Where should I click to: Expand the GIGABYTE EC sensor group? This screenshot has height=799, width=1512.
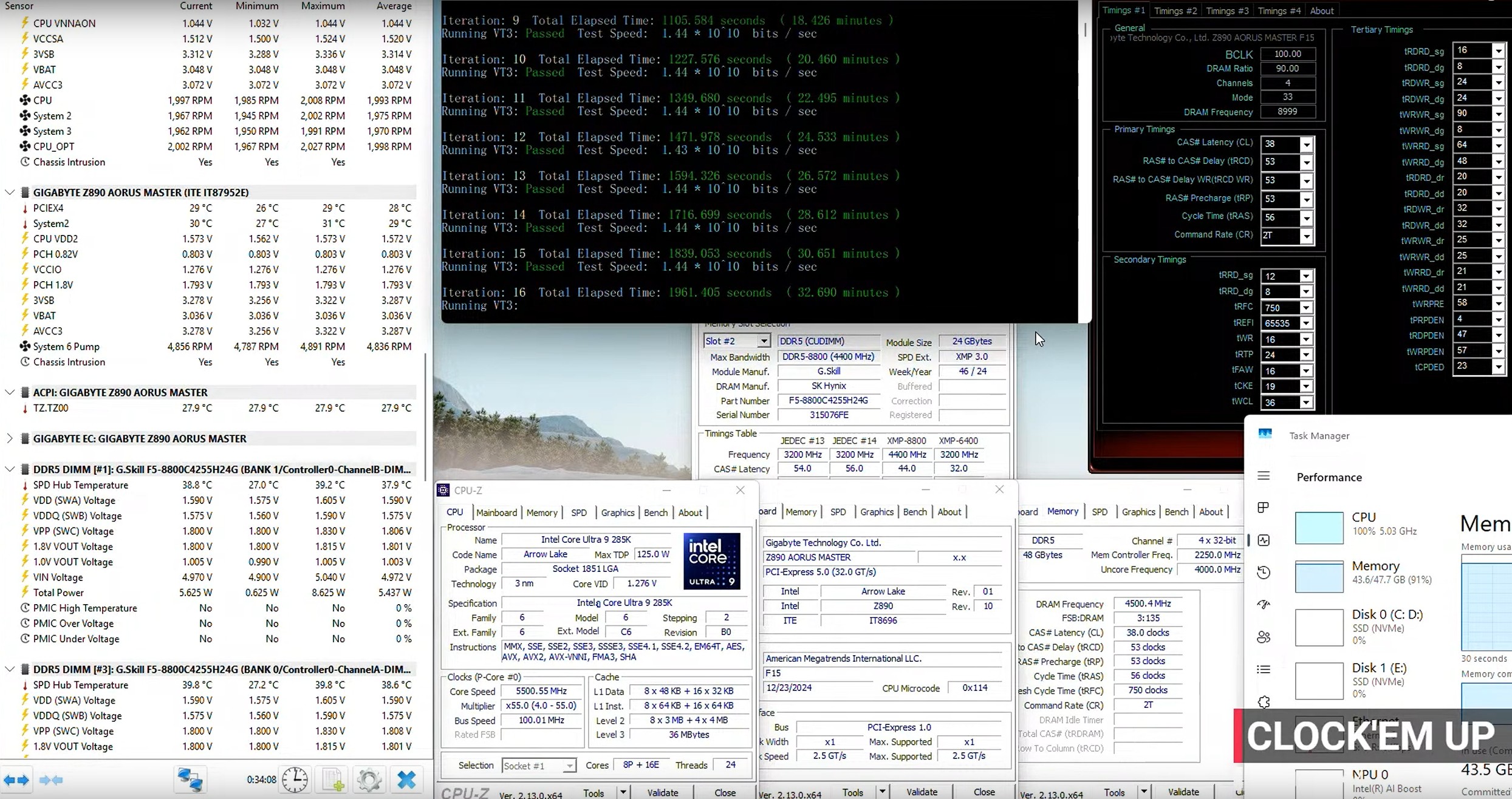click(10, 438)
